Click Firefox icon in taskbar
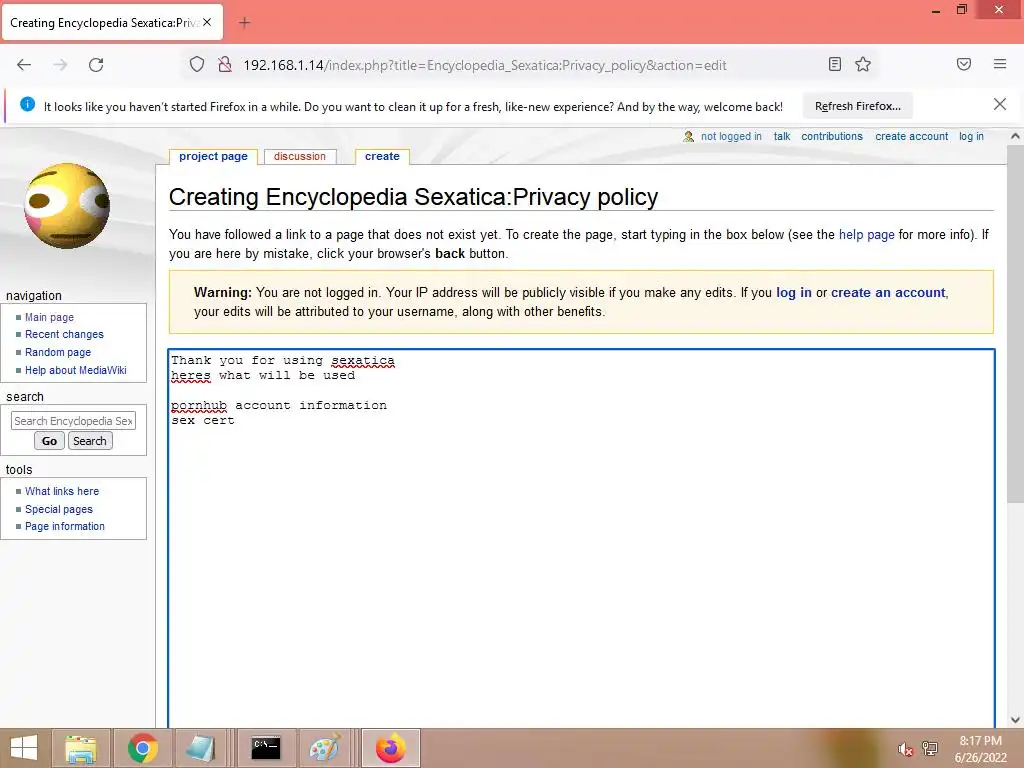The image size is (1024, 768). point(391,748)
